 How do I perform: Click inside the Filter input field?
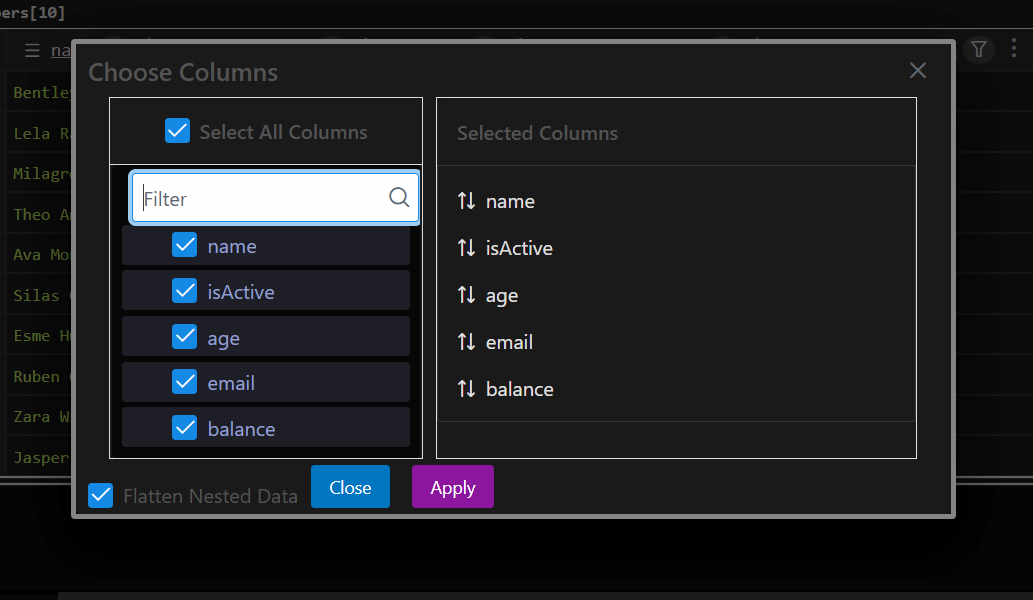point(260,197)
